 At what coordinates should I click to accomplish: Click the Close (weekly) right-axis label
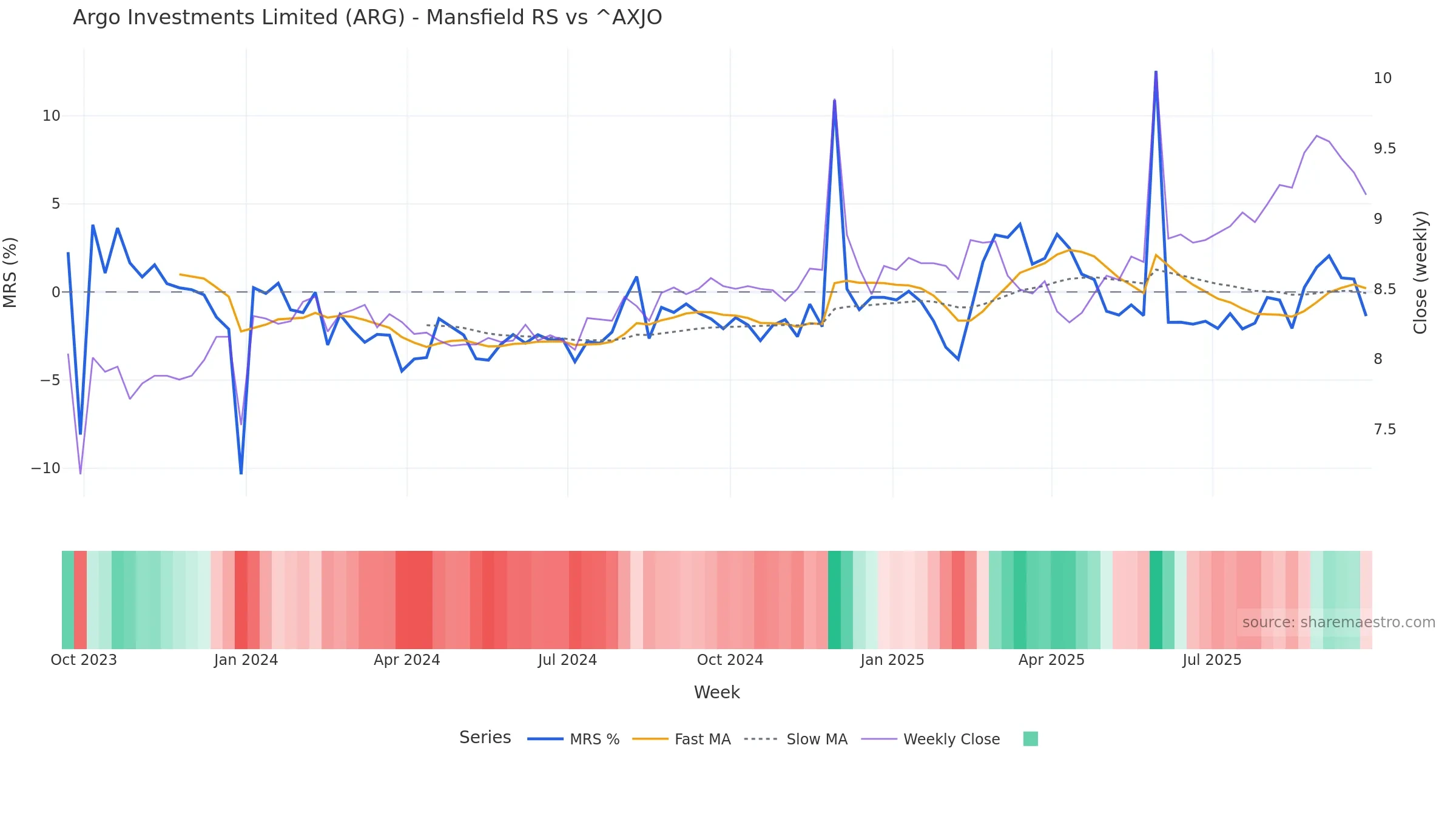[1420, 272]
